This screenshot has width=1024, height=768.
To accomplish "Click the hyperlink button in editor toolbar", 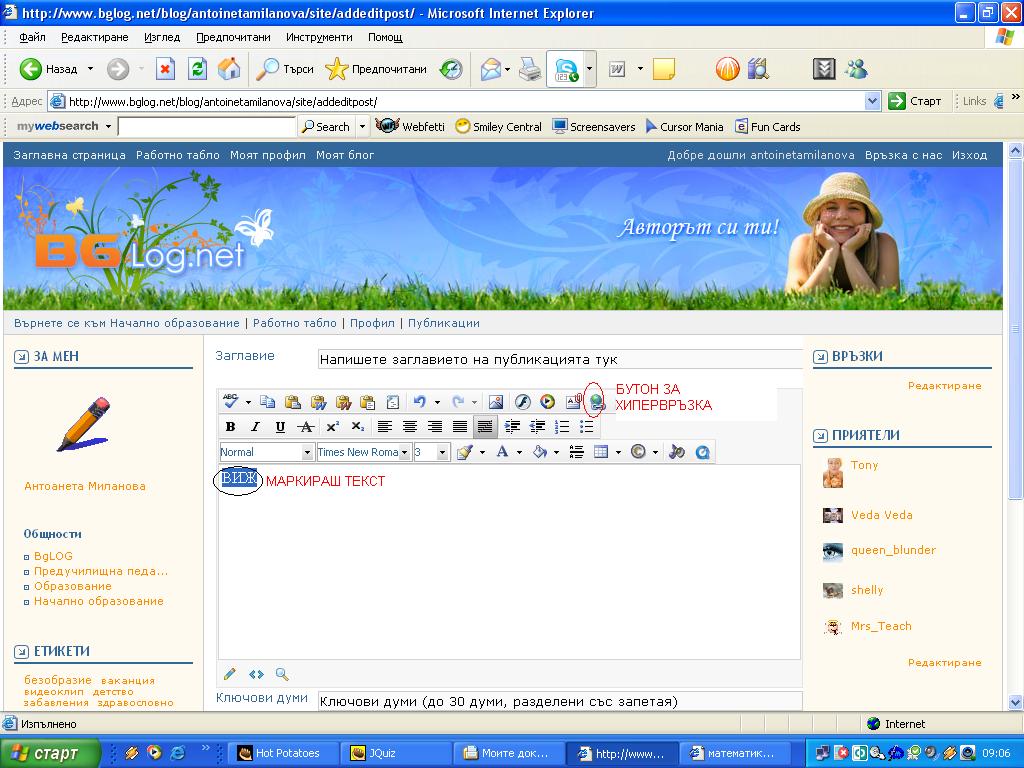I will click(x=596, y=402).
